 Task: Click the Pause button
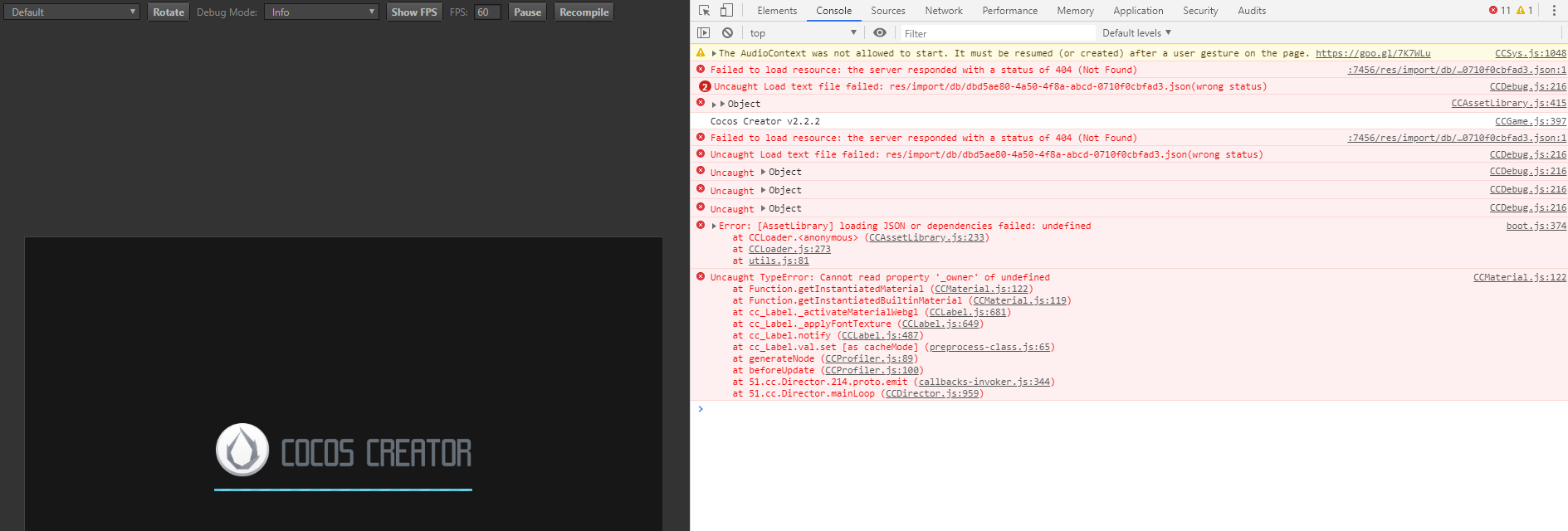pos(527,12)
